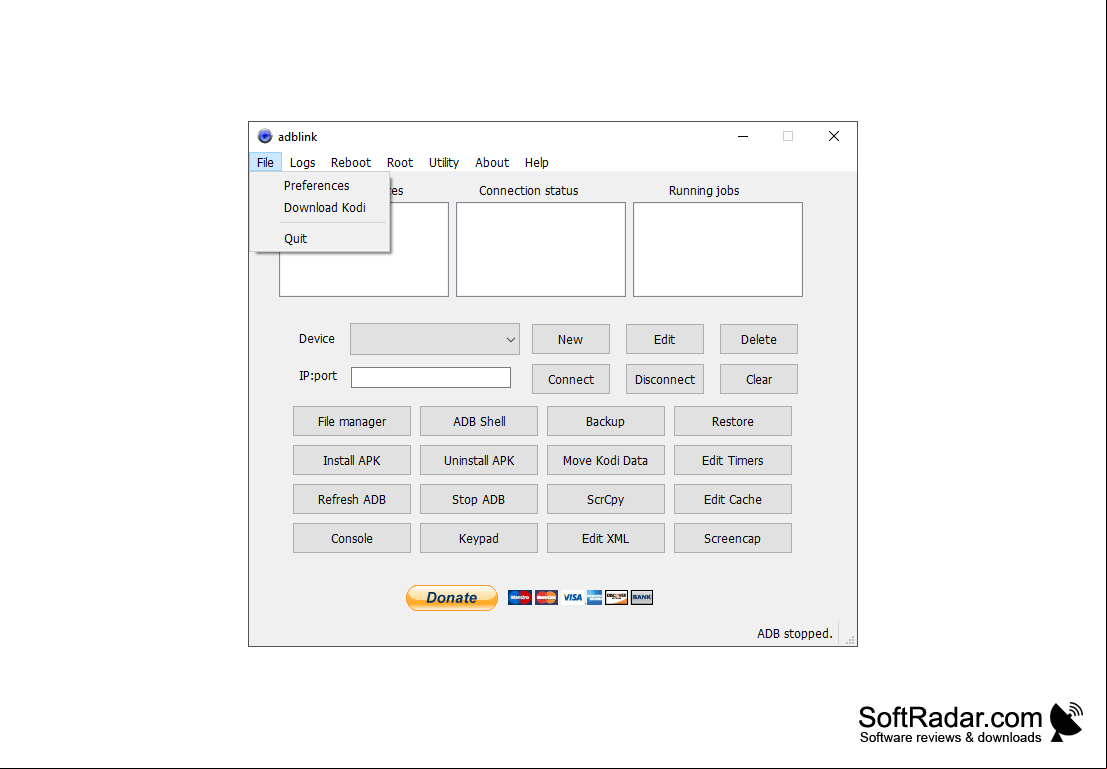
Task: Click the Visa card icon
Action: coord(573,597)
